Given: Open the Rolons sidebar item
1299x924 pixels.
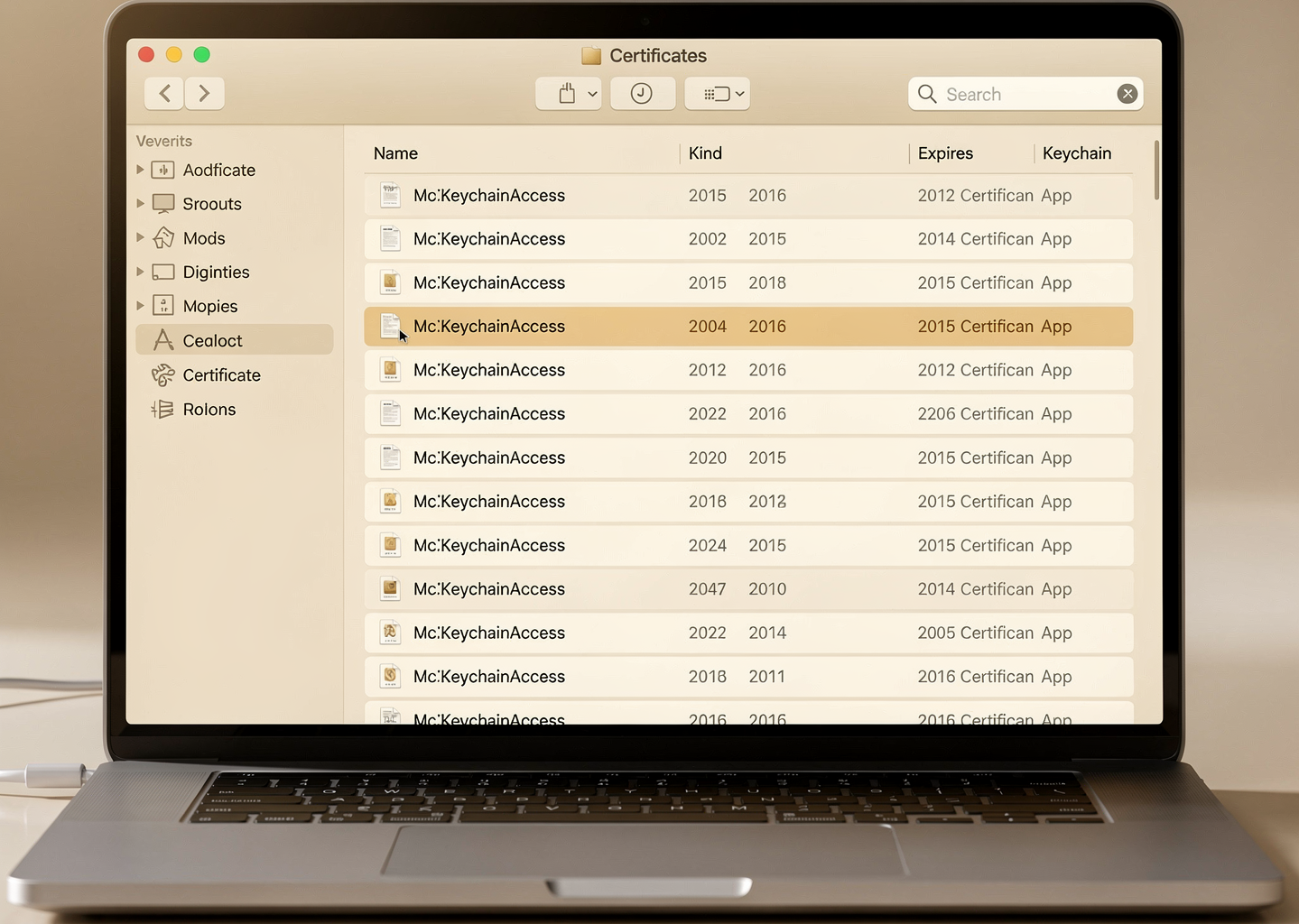Looking at the screenshot, I should pos(209,410).
